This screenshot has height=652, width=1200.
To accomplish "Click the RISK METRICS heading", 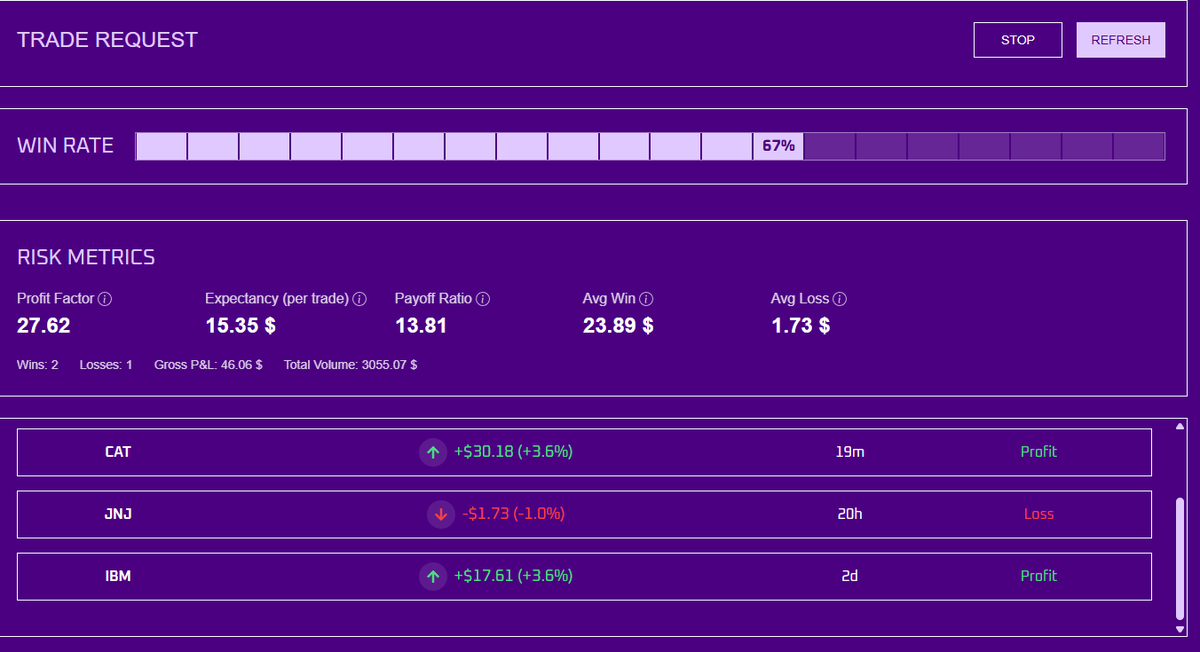I will click(86, 257).
